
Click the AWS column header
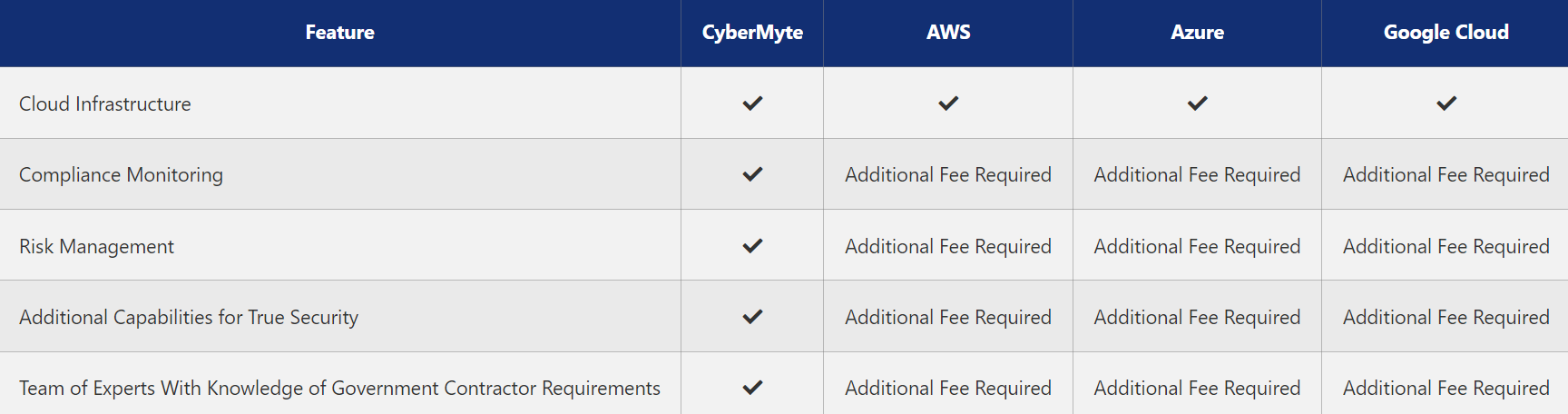(x=948, y=33)
